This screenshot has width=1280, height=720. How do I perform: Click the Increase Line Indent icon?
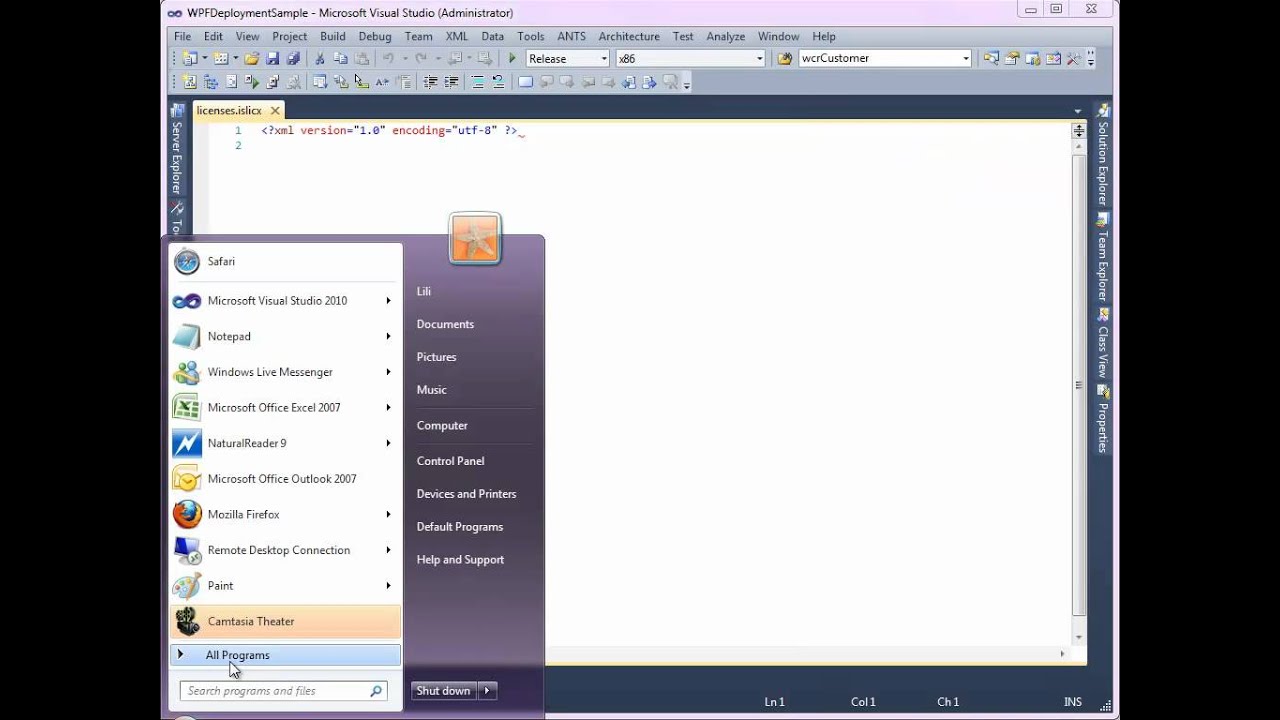point(451,82)
